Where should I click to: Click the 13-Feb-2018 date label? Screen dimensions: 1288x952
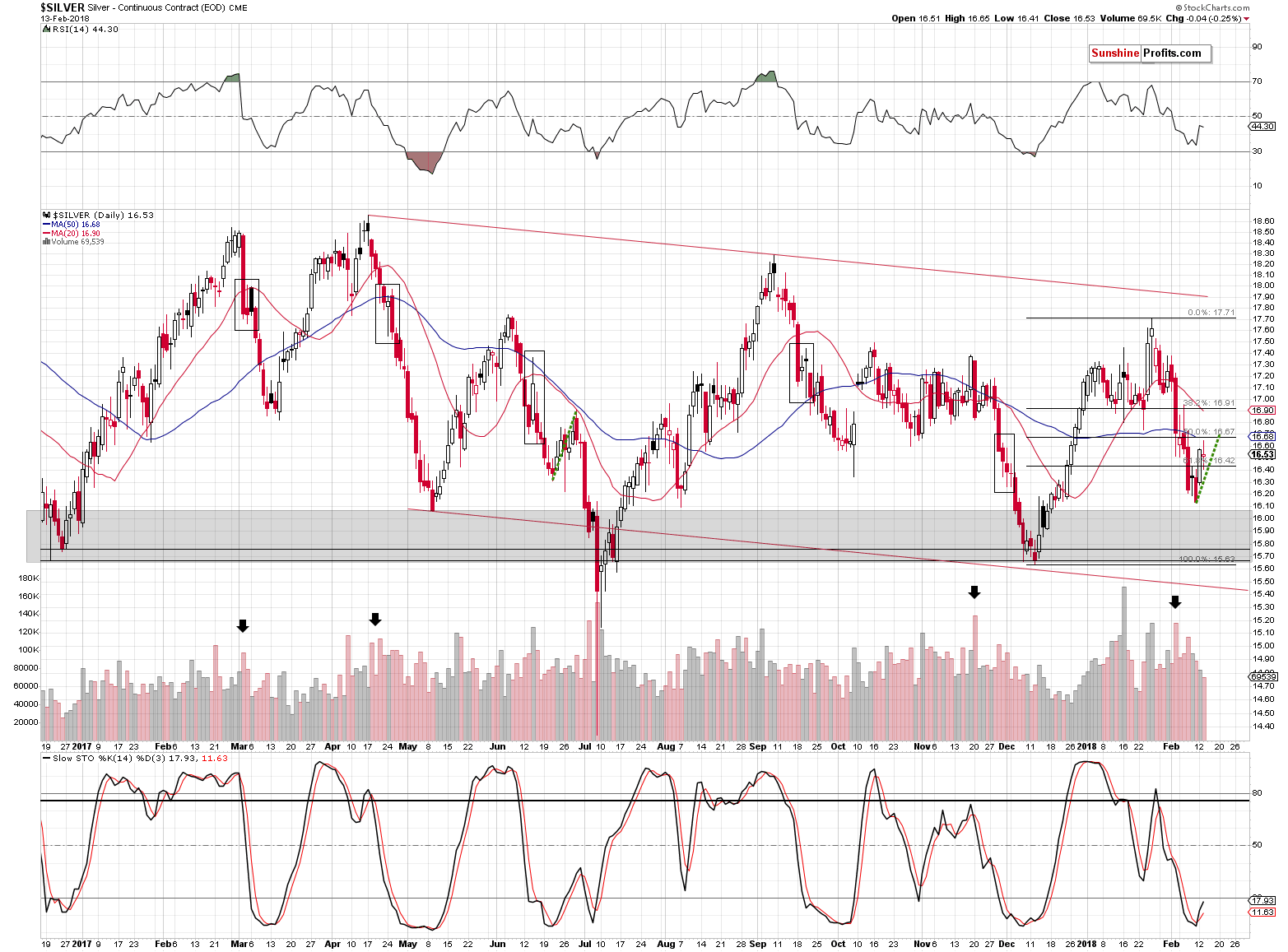pos(63,18)
